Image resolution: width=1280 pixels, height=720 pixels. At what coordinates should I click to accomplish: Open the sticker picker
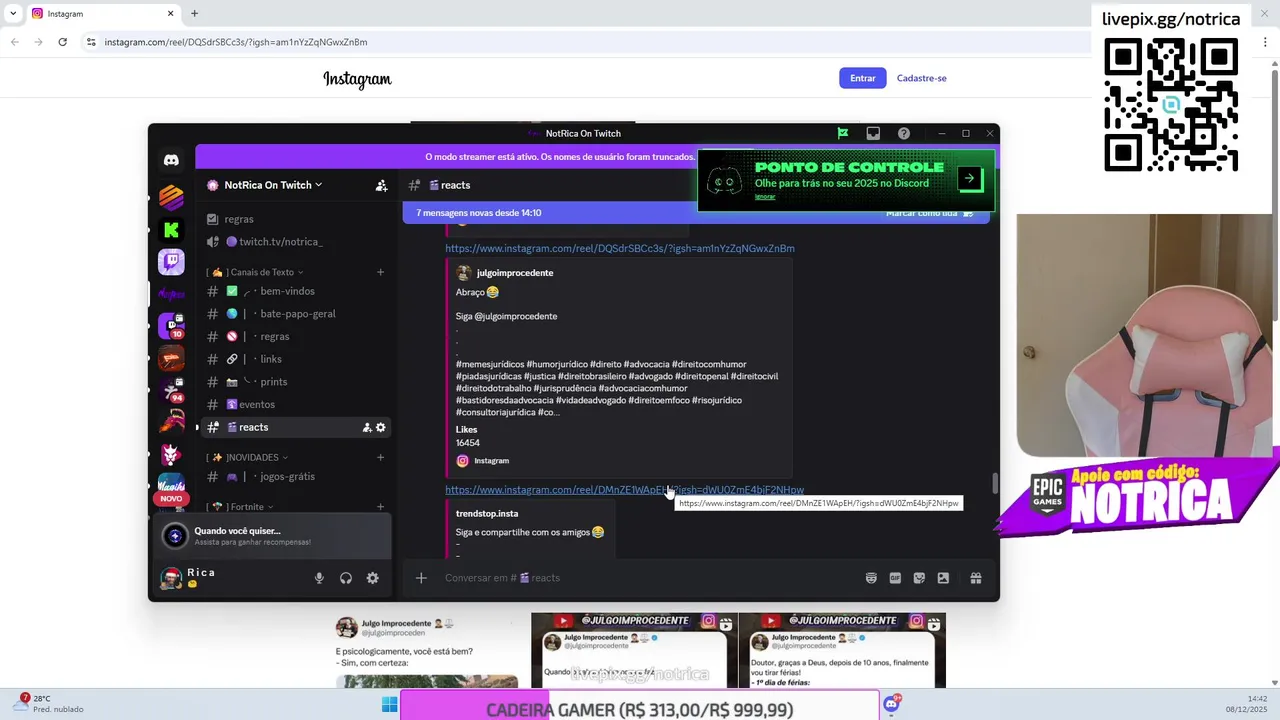point(919,578)
